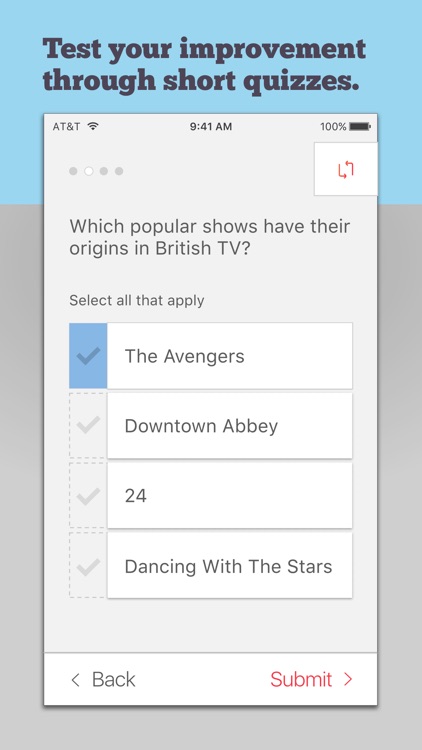Tap the battery icon in status bar
The height and width of the screenshot is (750, 422).
coord(360,127)
